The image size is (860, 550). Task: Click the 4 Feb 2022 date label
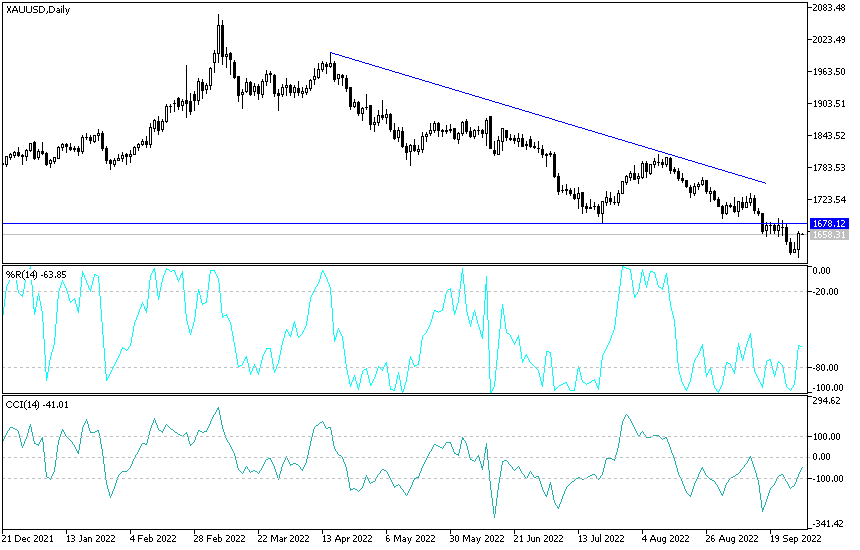pyautogui.click(x=153, y=538)
